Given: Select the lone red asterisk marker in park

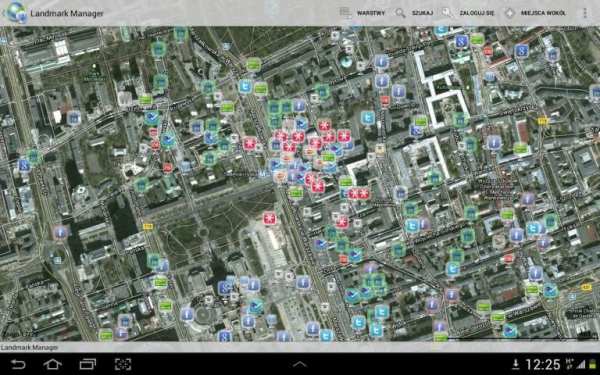Looking at the screenshot, I should [x=269, y=218].
